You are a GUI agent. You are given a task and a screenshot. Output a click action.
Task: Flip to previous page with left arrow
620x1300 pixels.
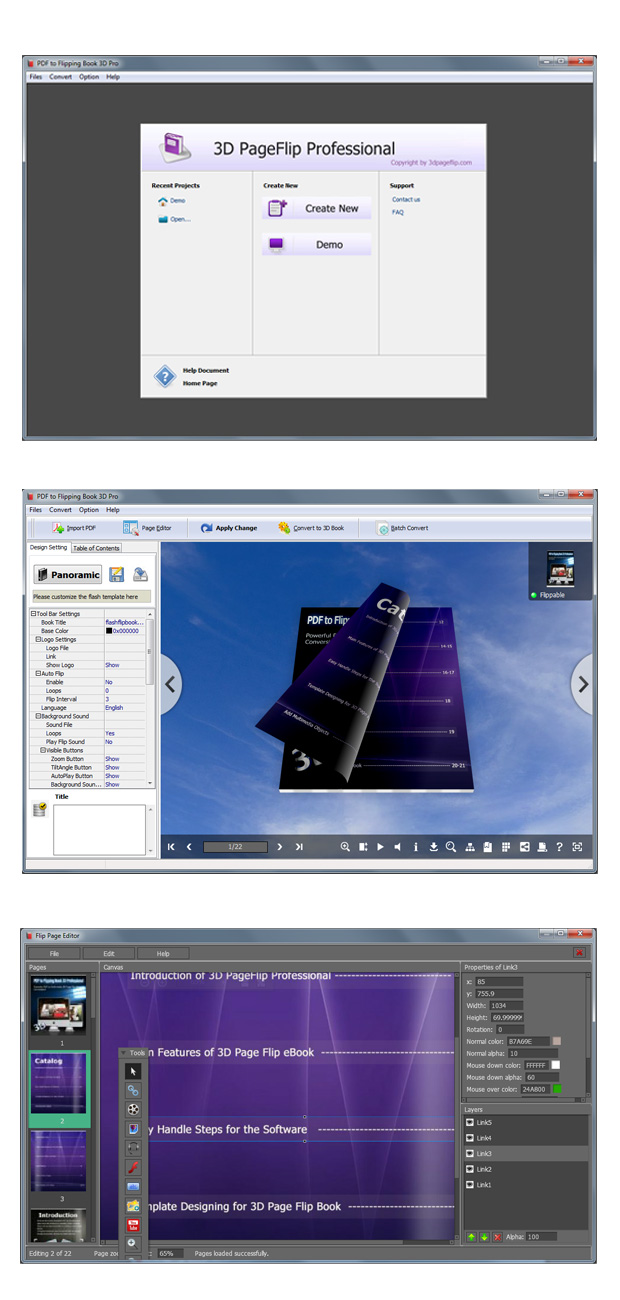click(x=171, y=685)
